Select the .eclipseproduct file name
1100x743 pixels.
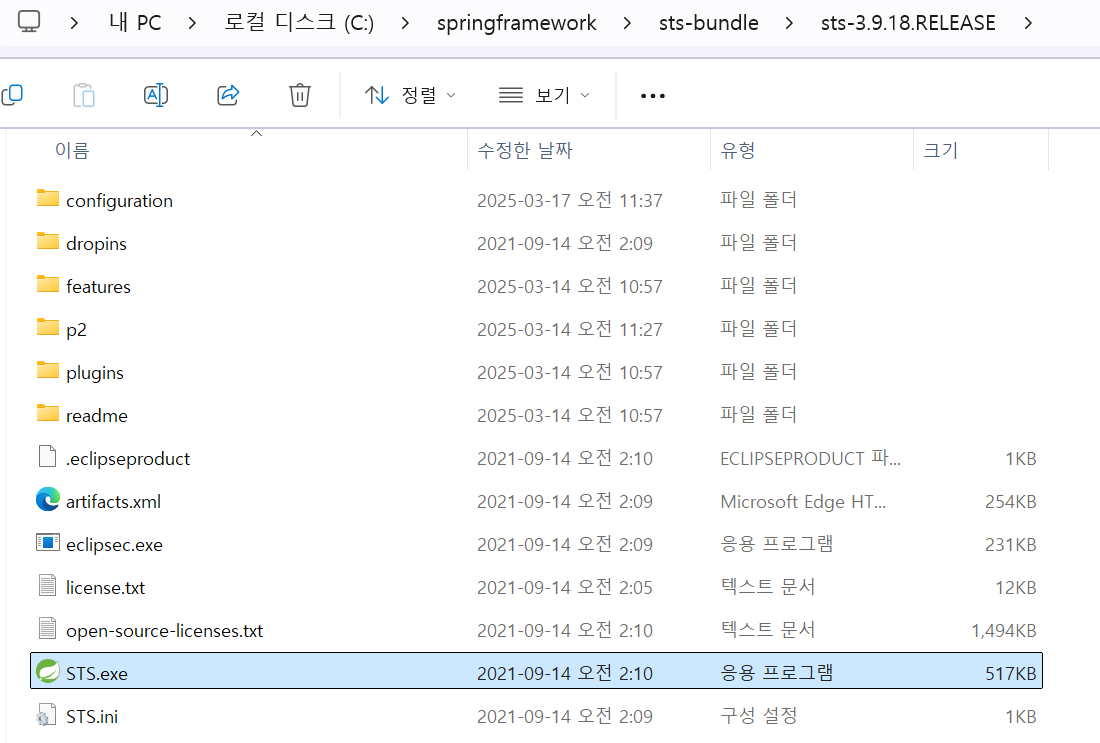tap(128, 459)
